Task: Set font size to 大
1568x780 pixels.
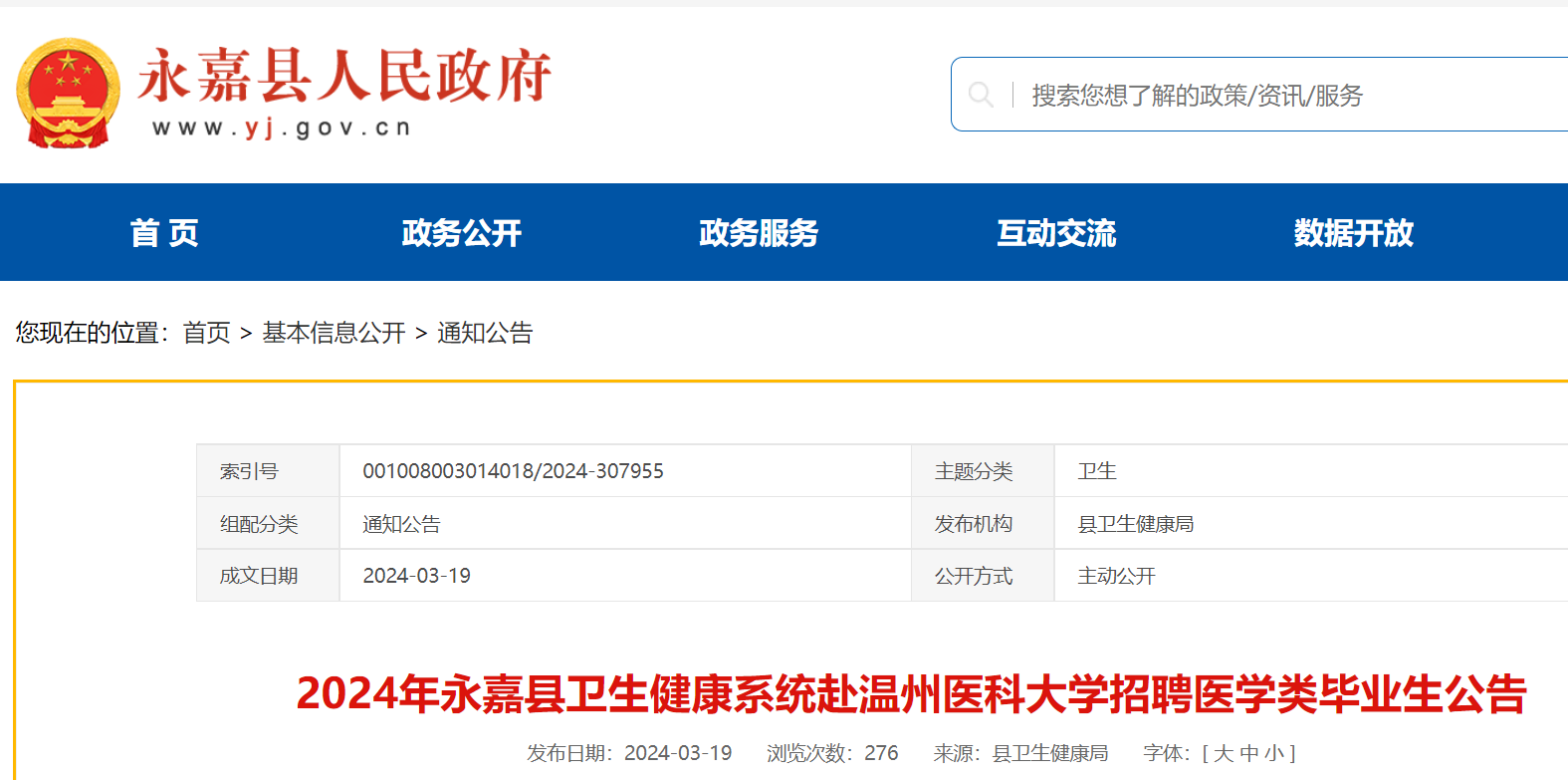Action: 1224,753
